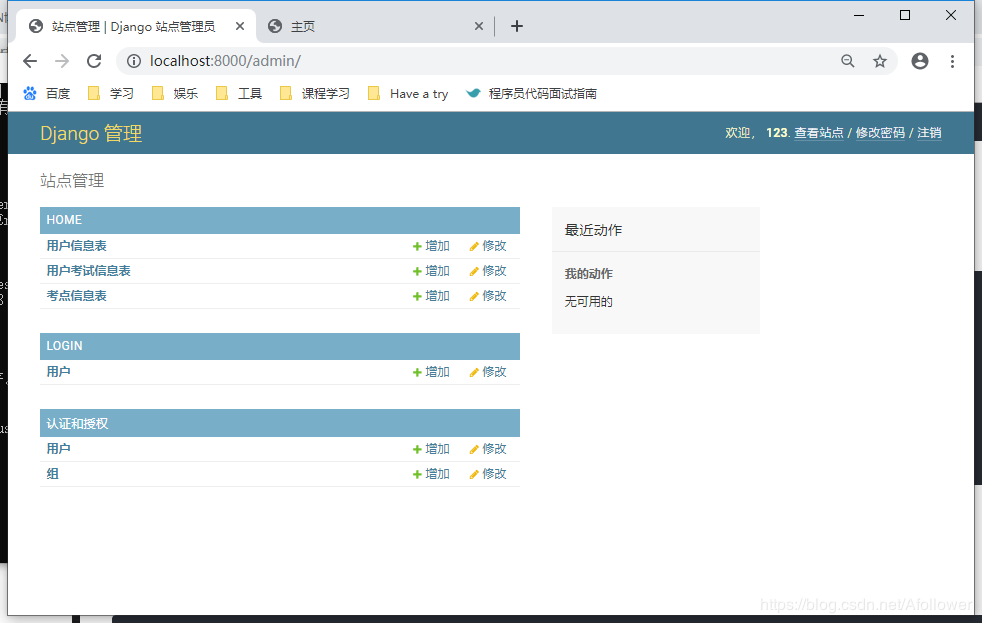The width and height of the screenshot is (982, 623).
Task: Click the 我的动作 label
Action: click(x=589, y=274)
